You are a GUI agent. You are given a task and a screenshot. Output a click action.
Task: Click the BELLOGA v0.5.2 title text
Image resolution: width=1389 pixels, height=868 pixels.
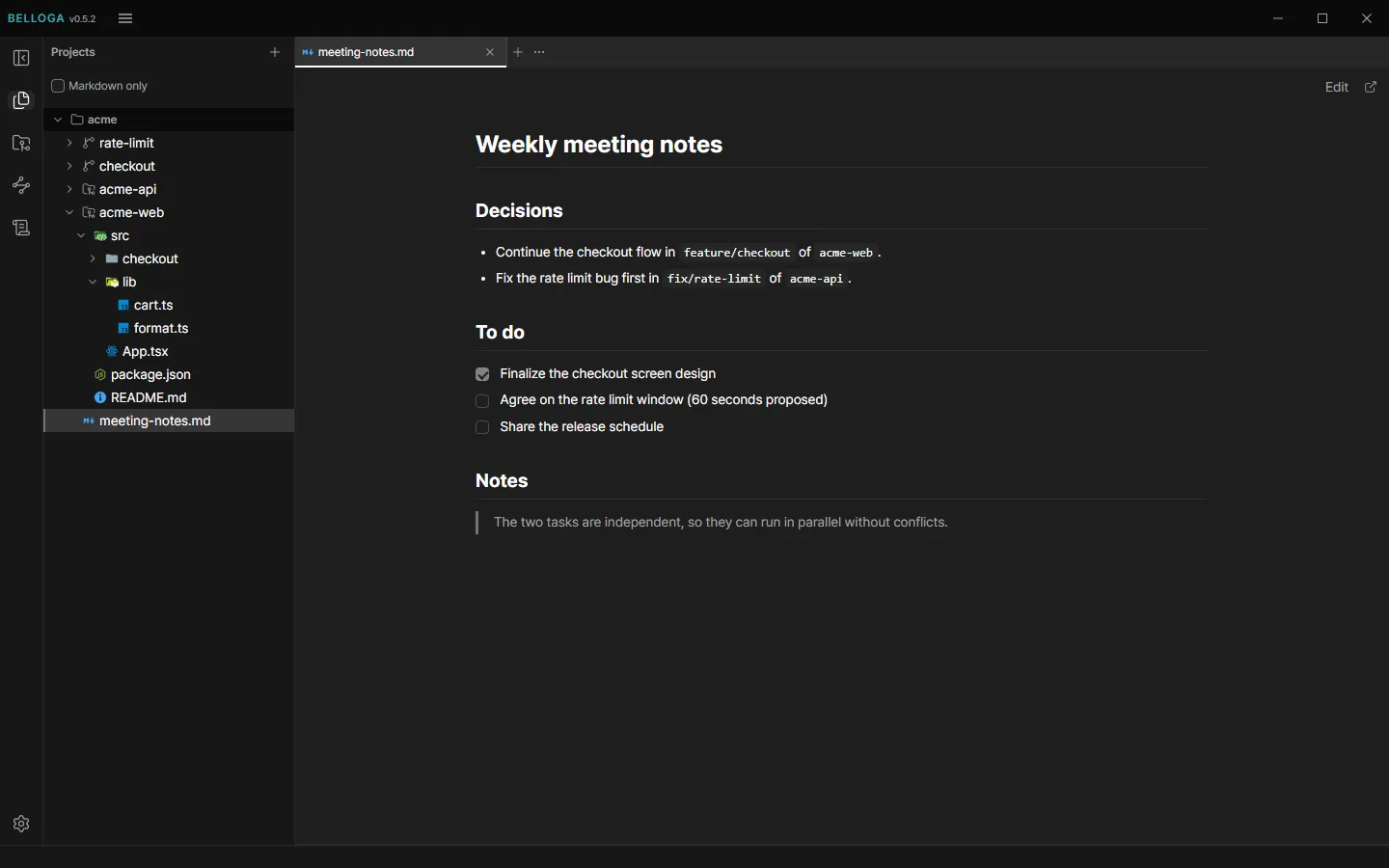tap(52, 18)
